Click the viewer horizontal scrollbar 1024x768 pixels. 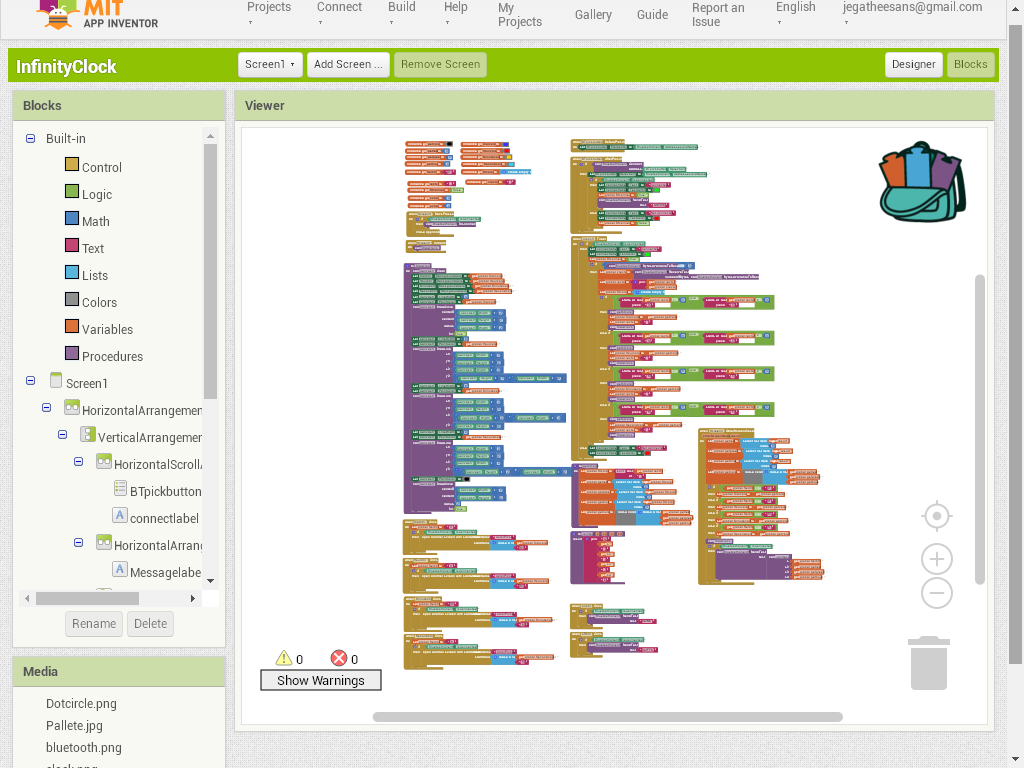(607, 716)
